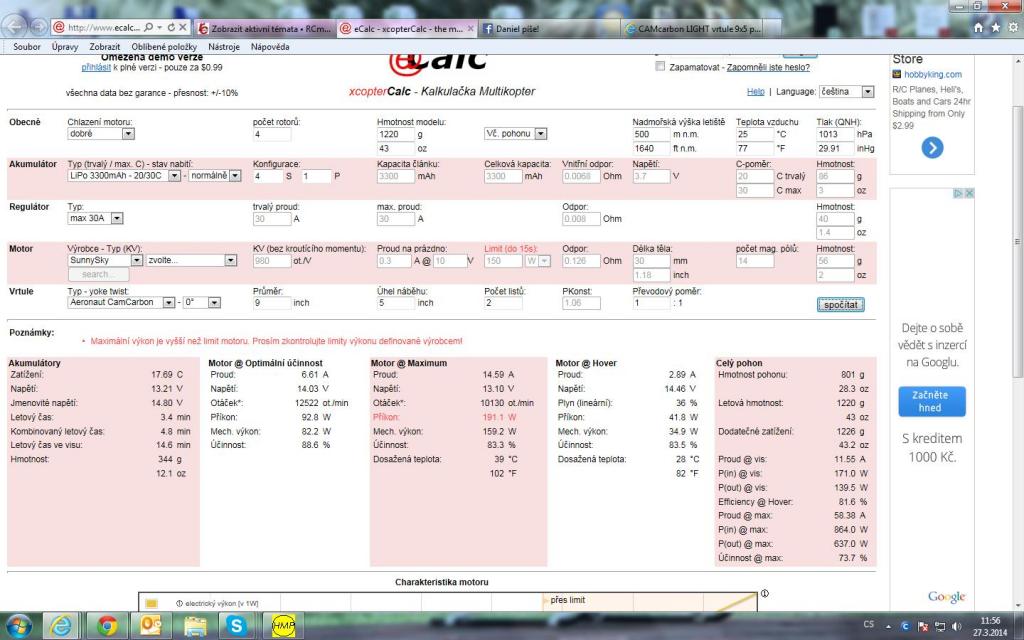
Task: Click the Help link
Action: pos(756,91)
